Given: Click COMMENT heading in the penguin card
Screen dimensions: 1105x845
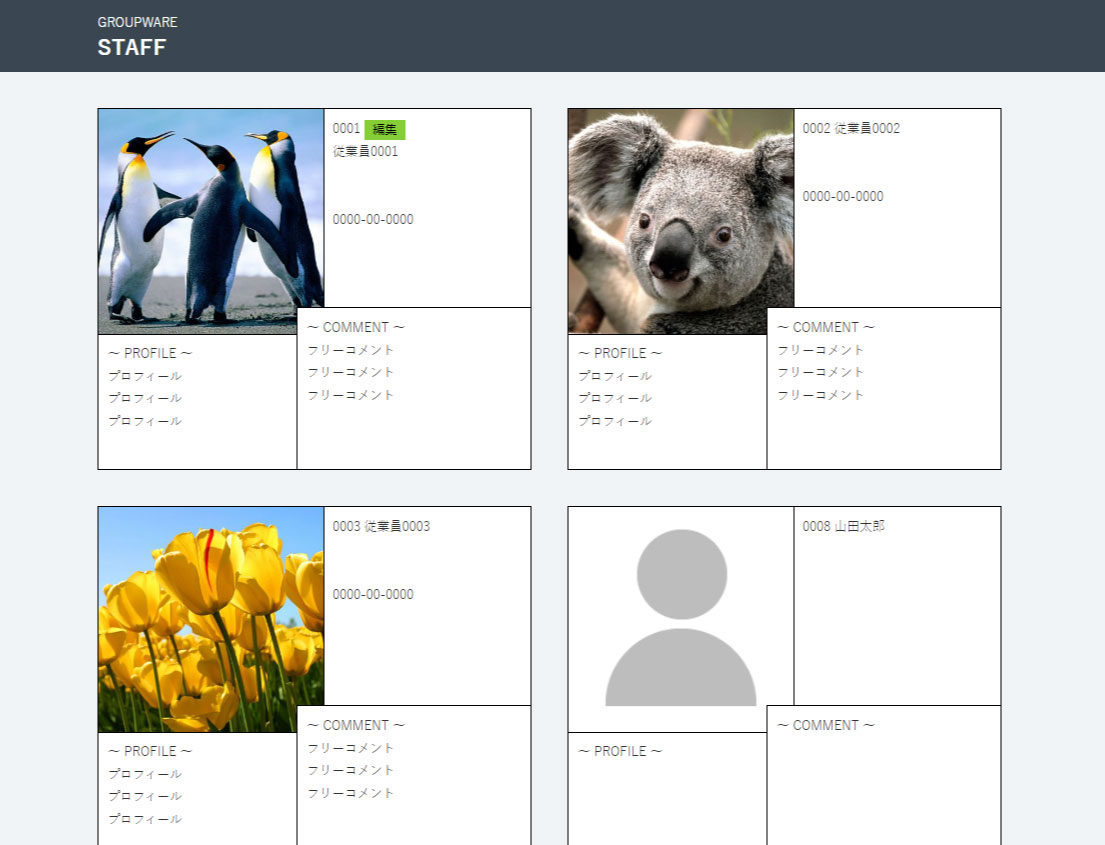Looking at the screenshot, I should (x=356, y=328).
